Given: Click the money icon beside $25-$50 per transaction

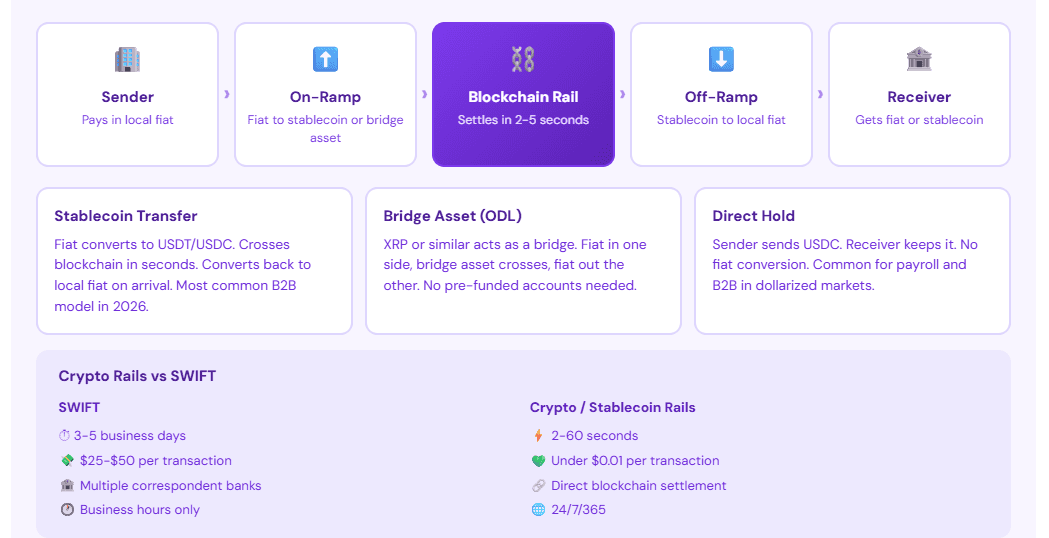Looking at the screenshot, I should (66, 461).
